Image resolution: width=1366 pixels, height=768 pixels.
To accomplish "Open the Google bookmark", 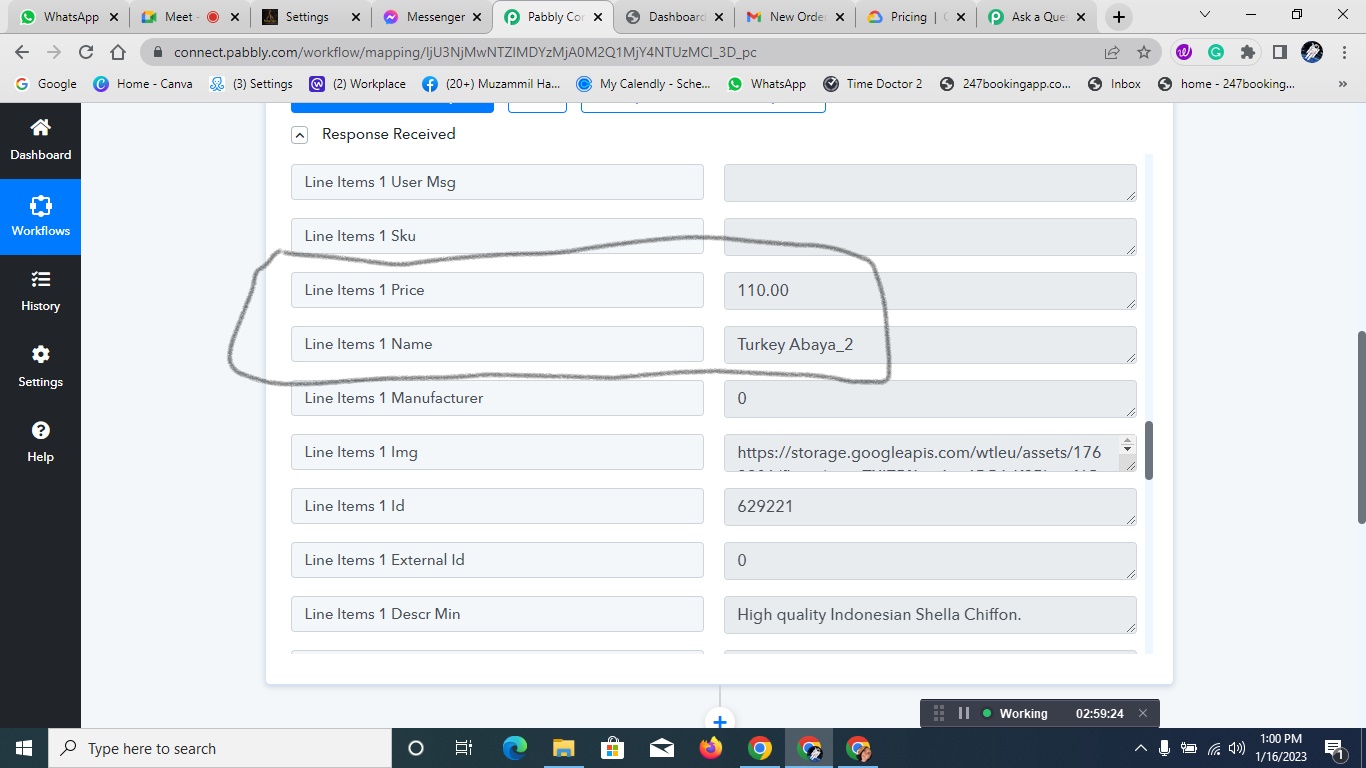I will pyautogui.click(x=46, y=84).
